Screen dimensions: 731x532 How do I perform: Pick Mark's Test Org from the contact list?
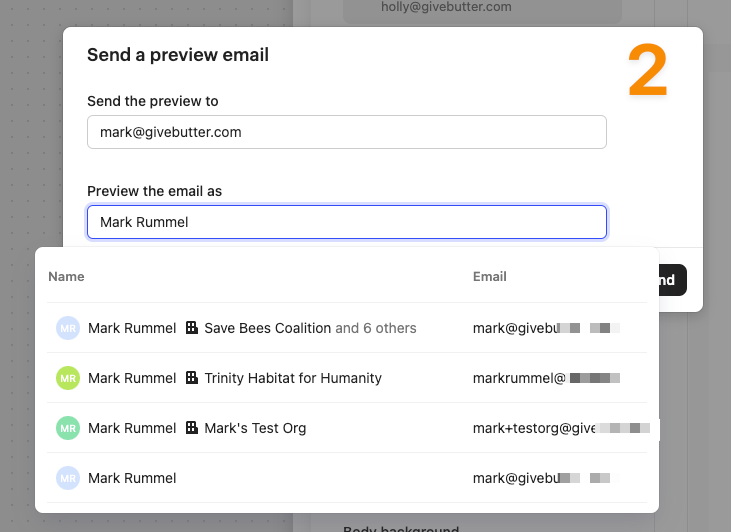click(x=255, y=428)
